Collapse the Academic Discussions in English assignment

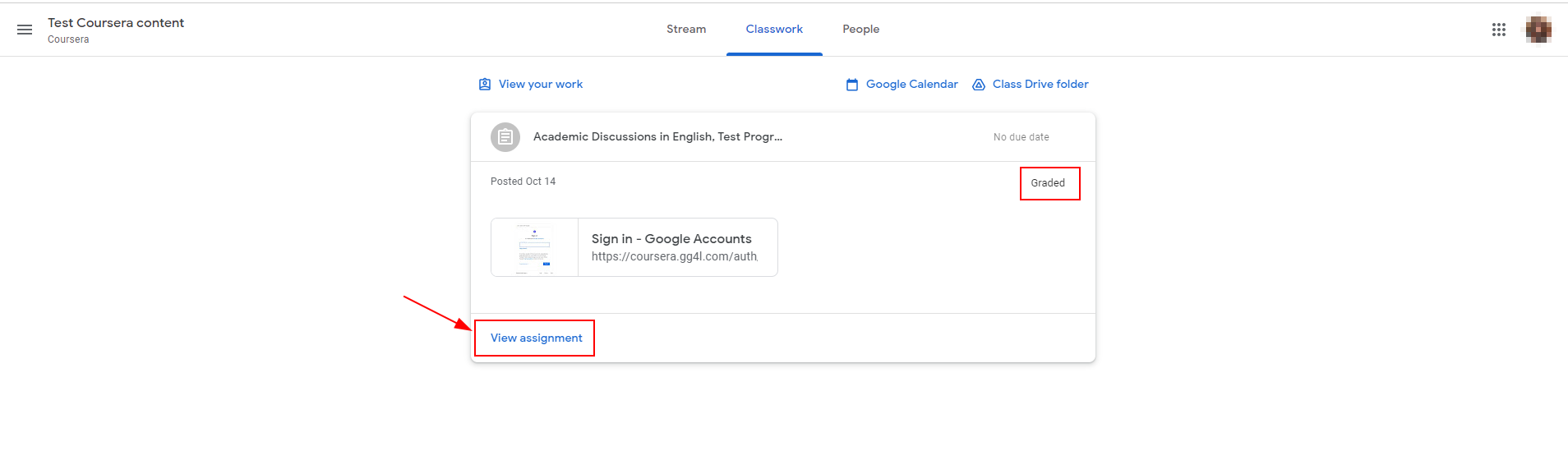click(657, 137)
